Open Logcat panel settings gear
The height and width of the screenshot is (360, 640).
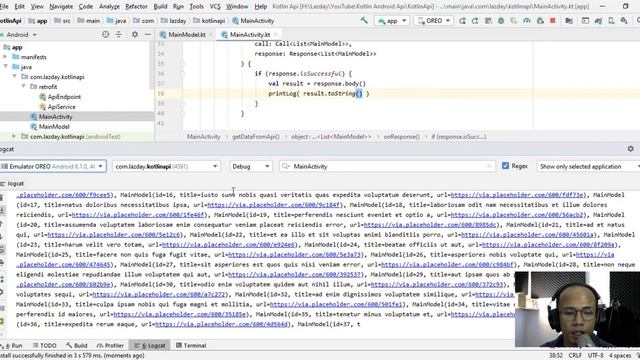click(x=631, y=149)
